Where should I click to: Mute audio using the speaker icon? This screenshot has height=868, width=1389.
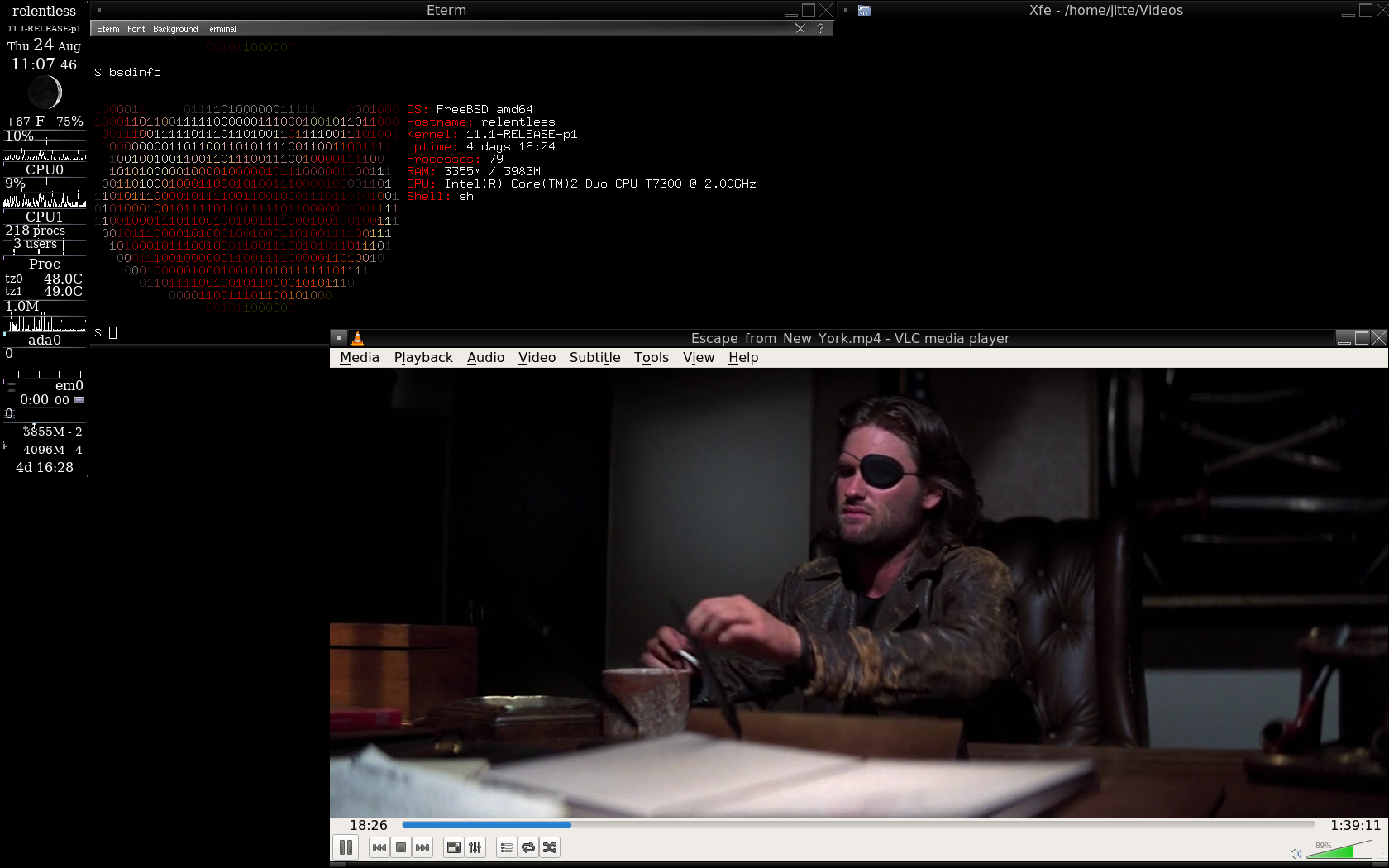tap(1296, 853)
